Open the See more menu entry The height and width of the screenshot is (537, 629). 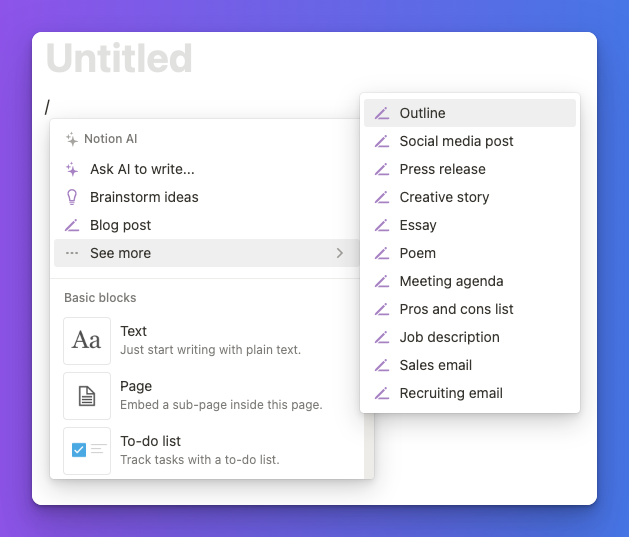(207, 253)
